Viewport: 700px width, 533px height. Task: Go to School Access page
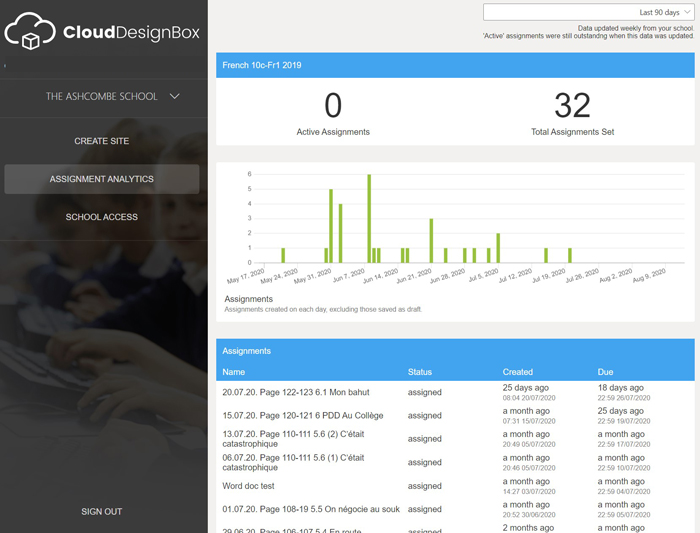pyautogui.click(x=101, y=217)
